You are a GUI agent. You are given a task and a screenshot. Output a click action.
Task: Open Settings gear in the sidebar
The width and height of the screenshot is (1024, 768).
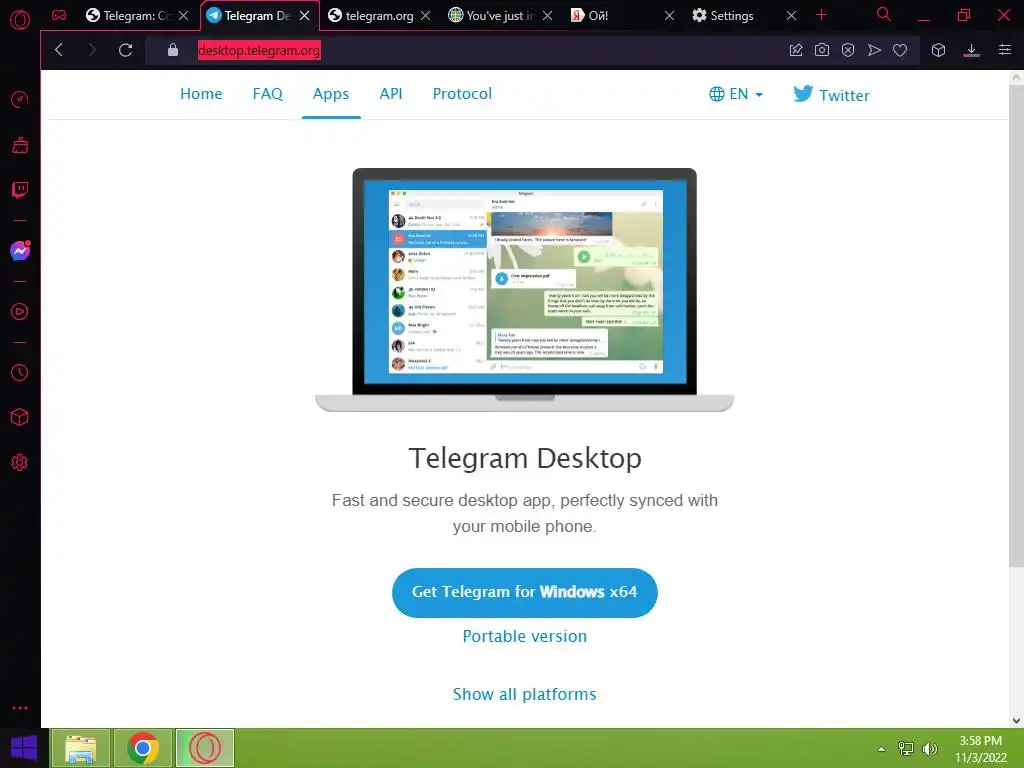20,462
